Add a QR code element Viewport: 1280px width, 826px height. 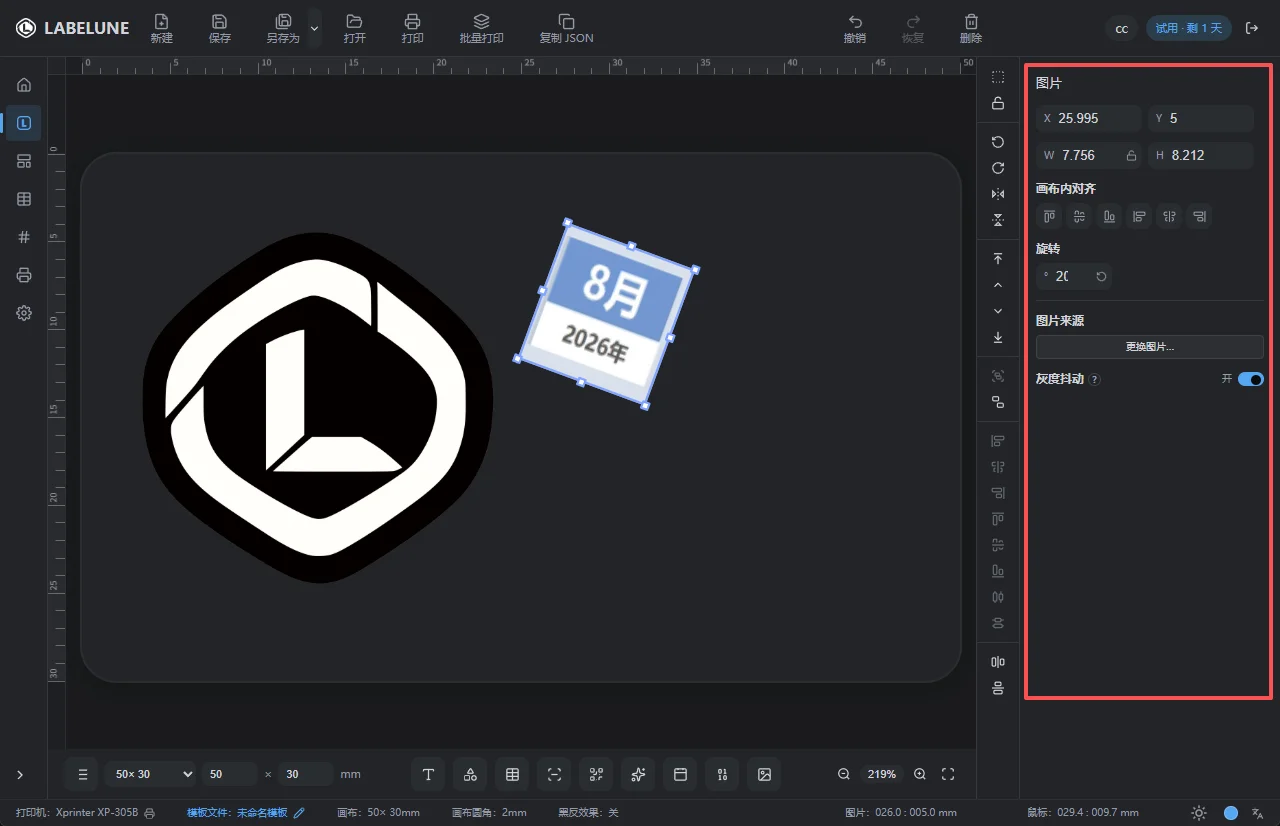click(596, 774)
